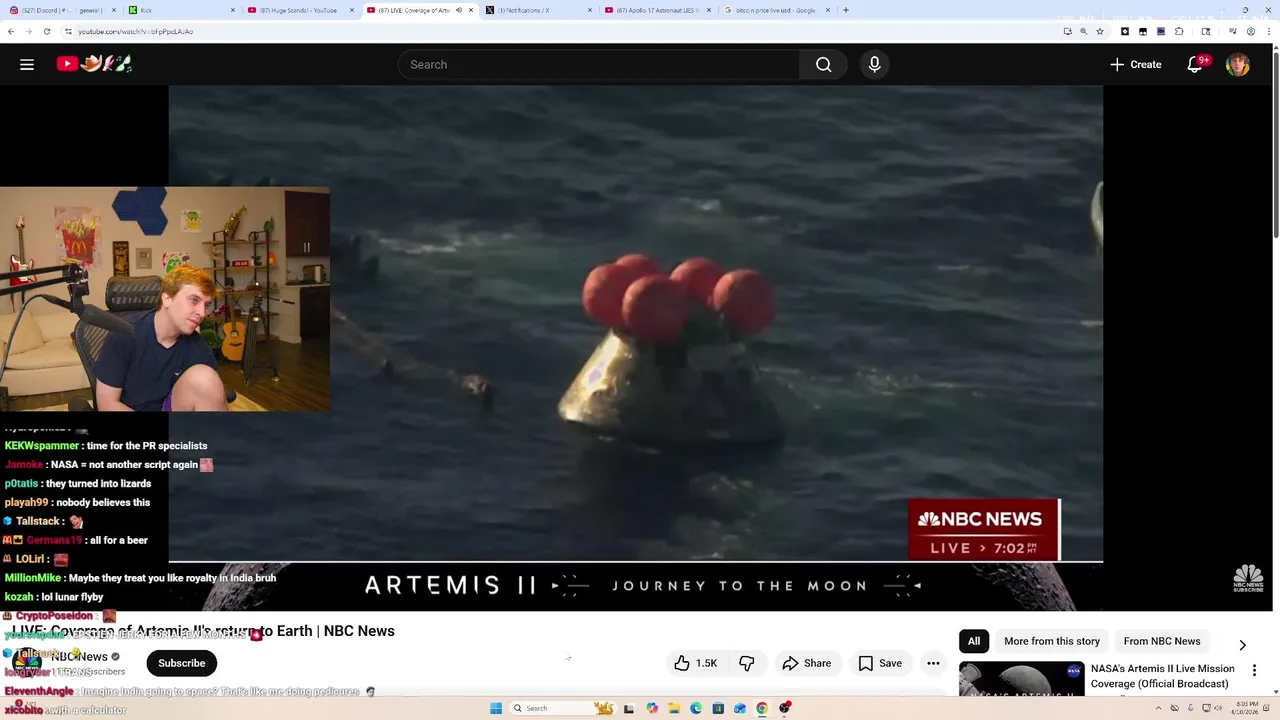Start voice search with the microphone

[874, 64]
